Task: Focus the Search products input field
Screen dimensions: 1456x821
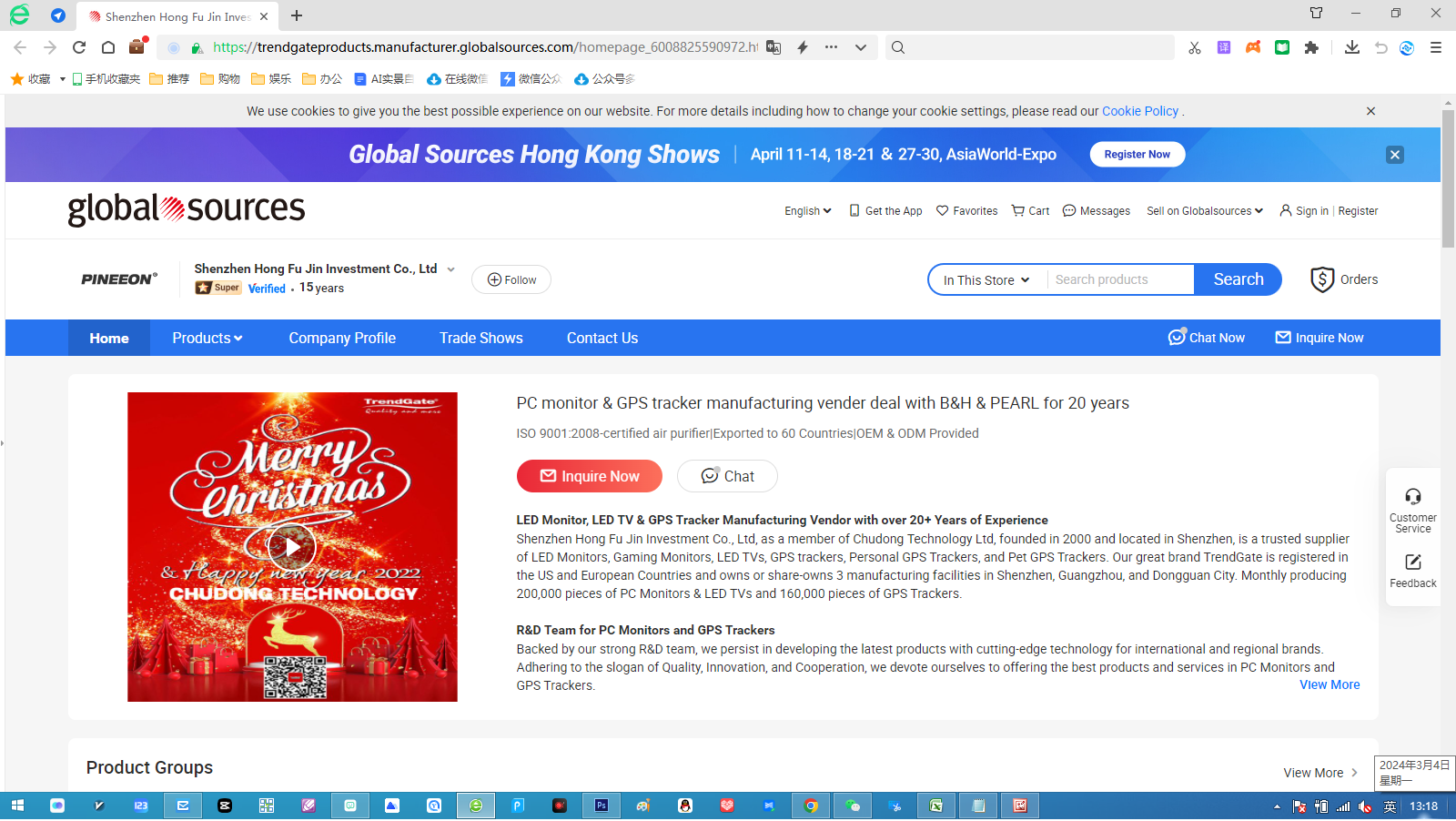Action: point(1120,279)
